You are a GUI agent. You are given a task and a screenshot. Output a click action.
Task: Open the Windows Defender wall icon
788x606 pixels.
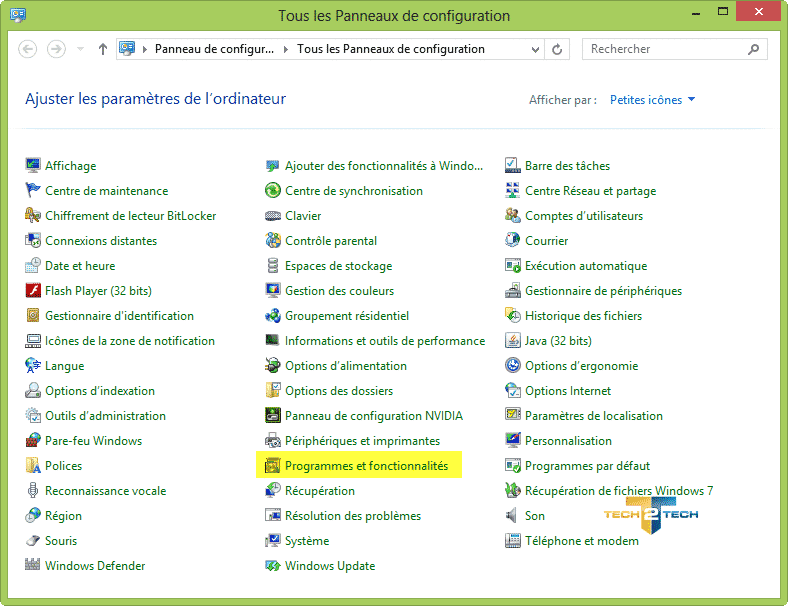33,565
